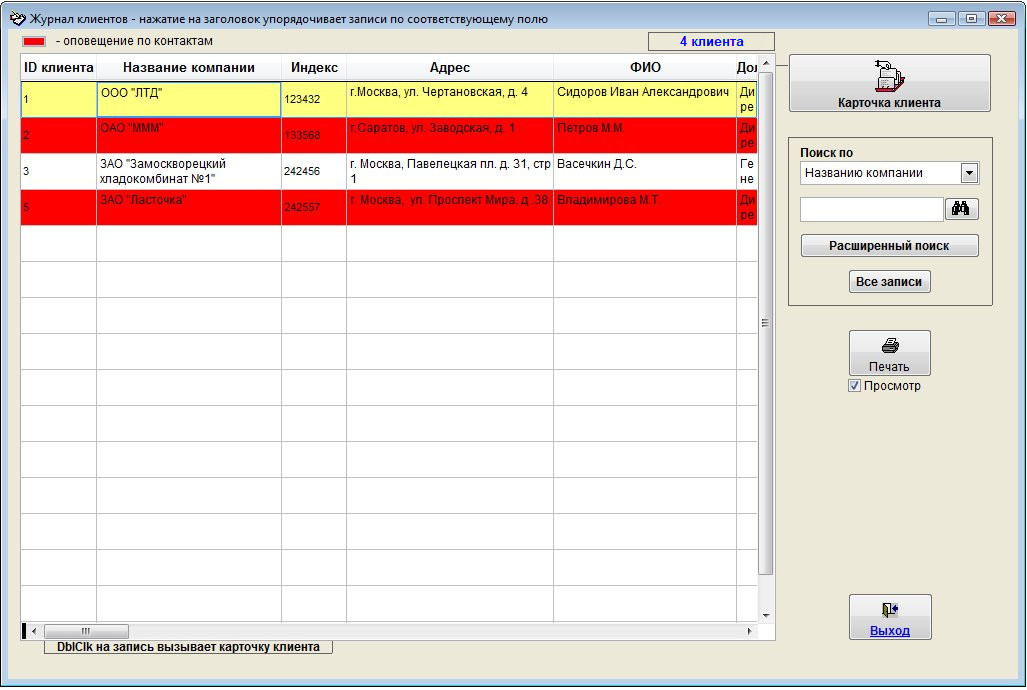Click the vertical scrollbar down arrow

766,615
